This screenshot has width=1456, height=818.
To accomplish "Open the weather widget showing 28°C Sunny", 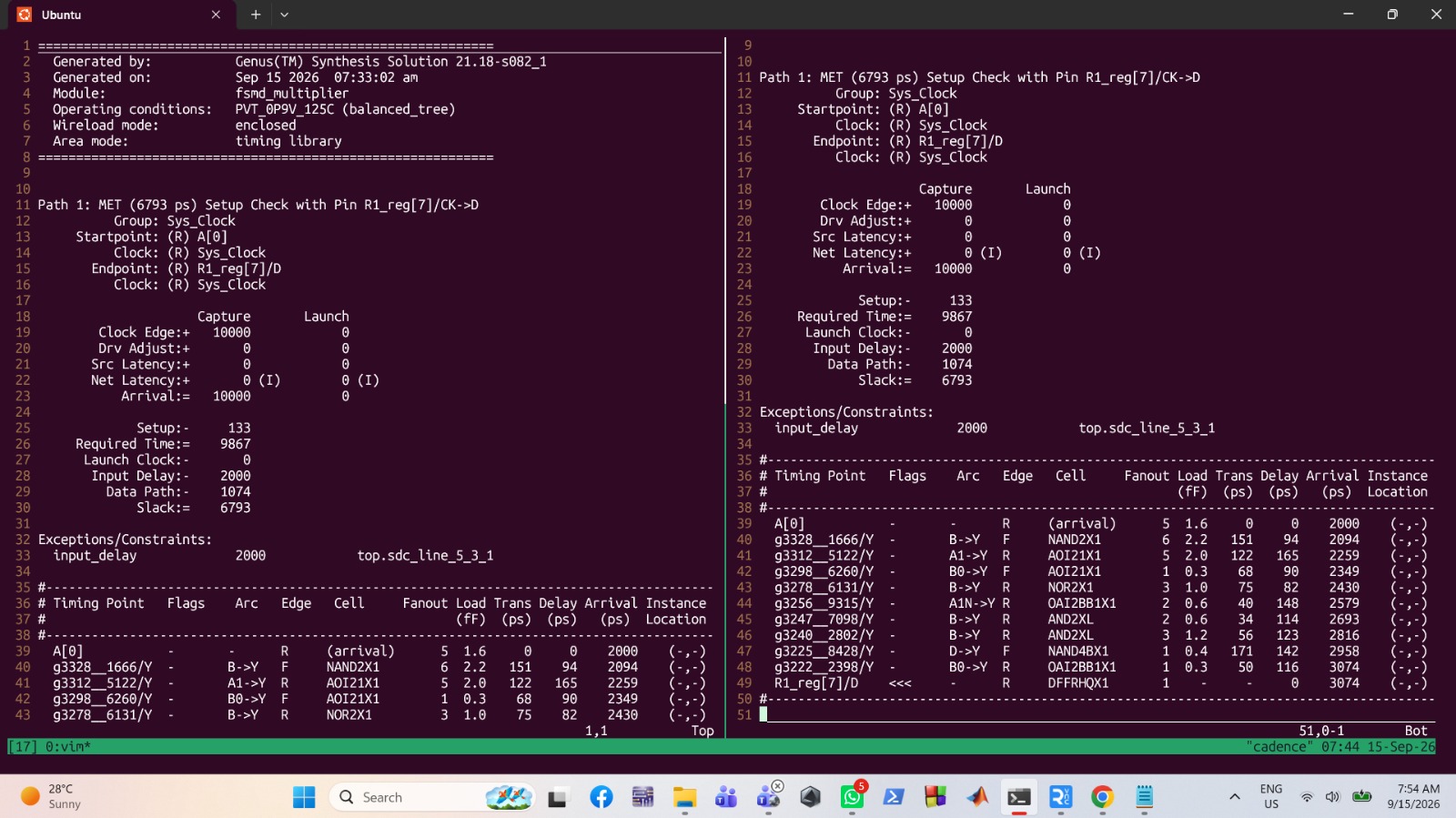I will (52, 797).
